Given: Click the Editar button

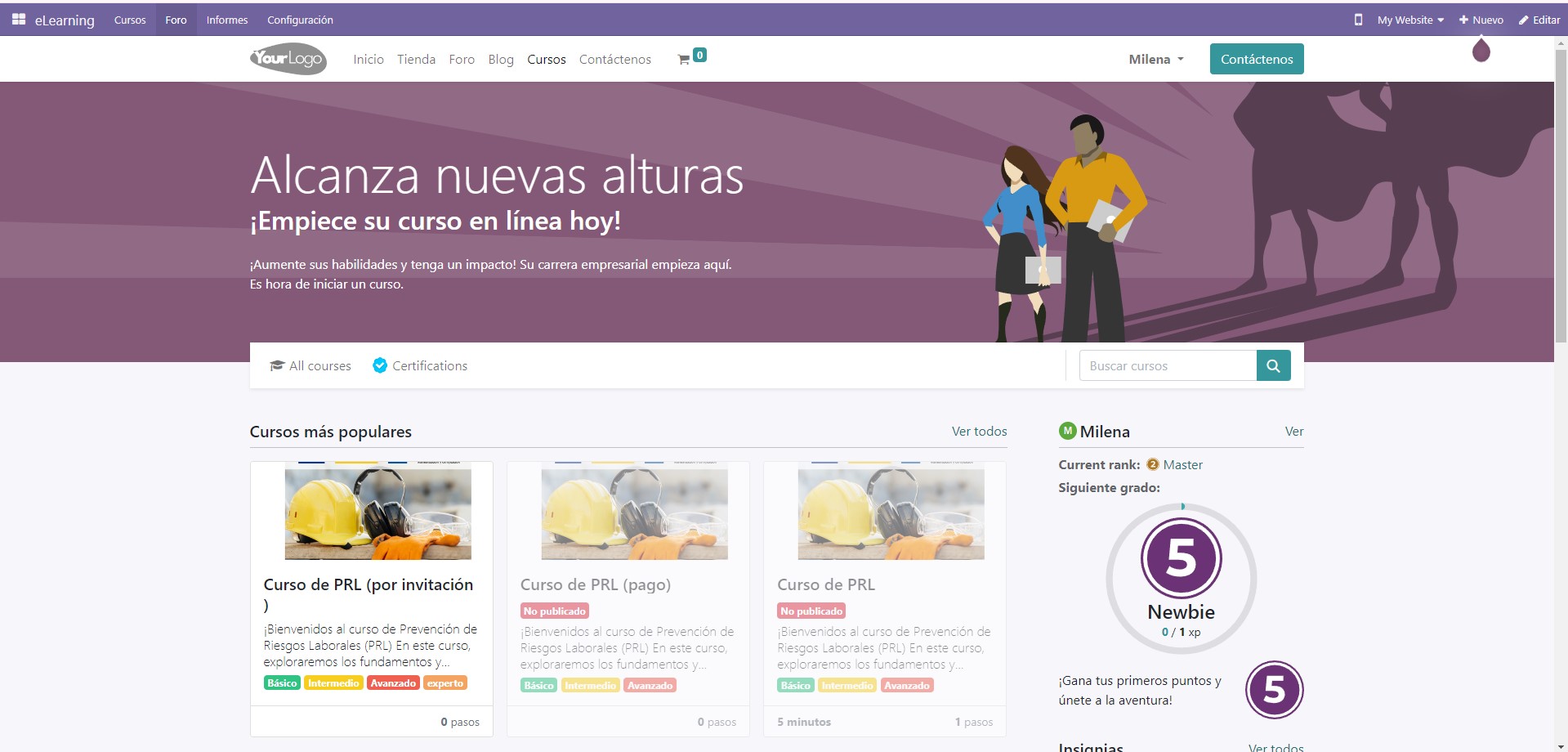Looking at the screenshot, I should tap(1538, 19).
